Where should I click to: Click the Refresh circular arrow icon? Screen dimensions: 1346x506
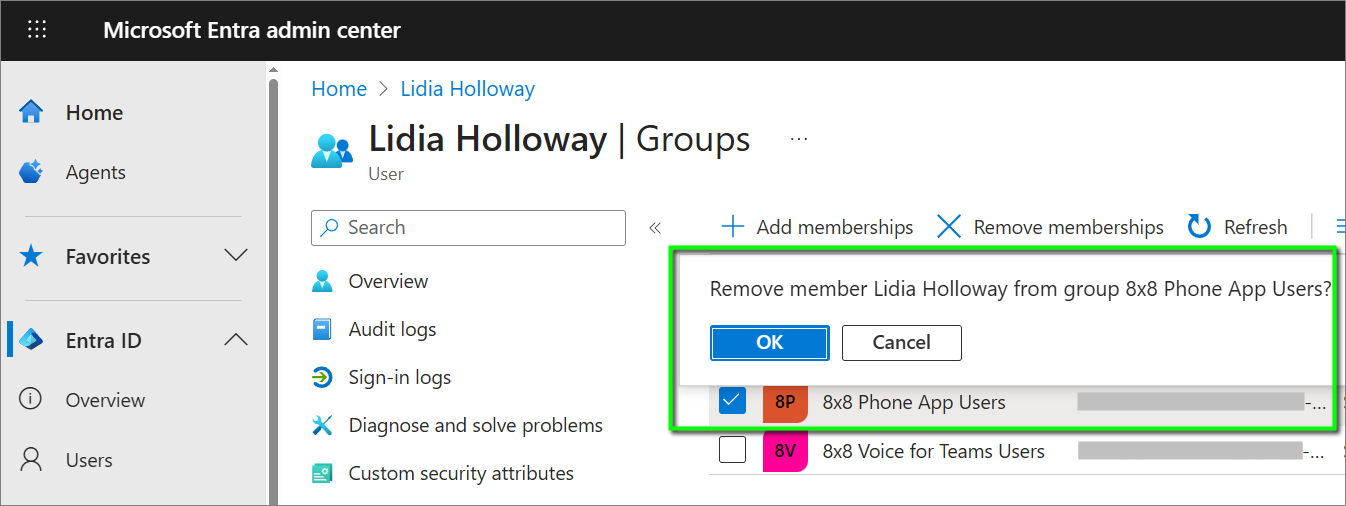pos(1199,227)
